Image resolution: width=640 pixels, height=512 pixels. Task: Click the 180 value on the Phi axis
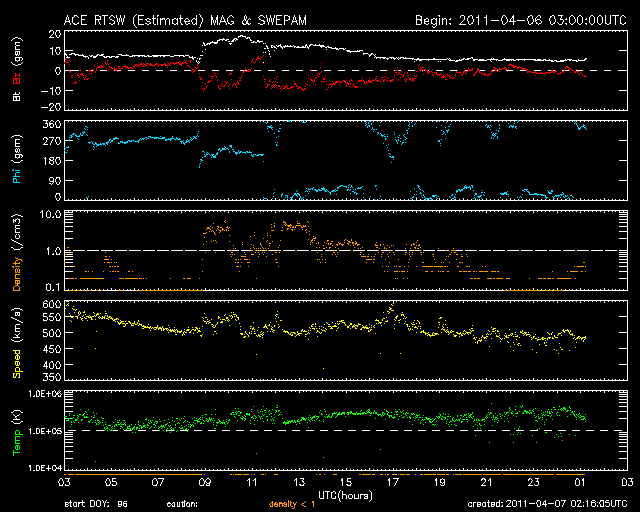point(52,161)
